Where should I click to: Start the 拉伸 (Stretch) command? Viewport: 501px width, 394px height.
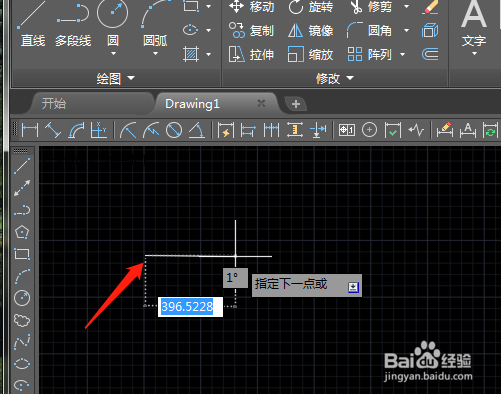pyautogui.click(x=251, y=54)
